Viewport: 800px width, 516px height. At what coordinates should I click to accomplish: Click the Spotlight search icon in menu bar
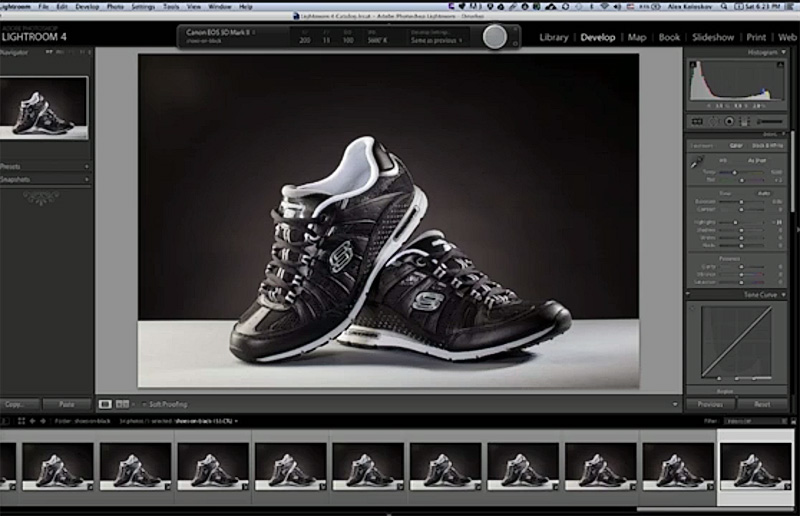pos(724,7)
